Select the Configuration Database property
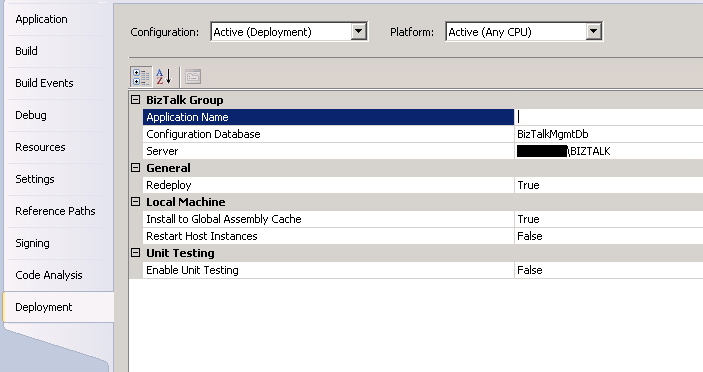The image size is (703, 372). coord(328,134)
